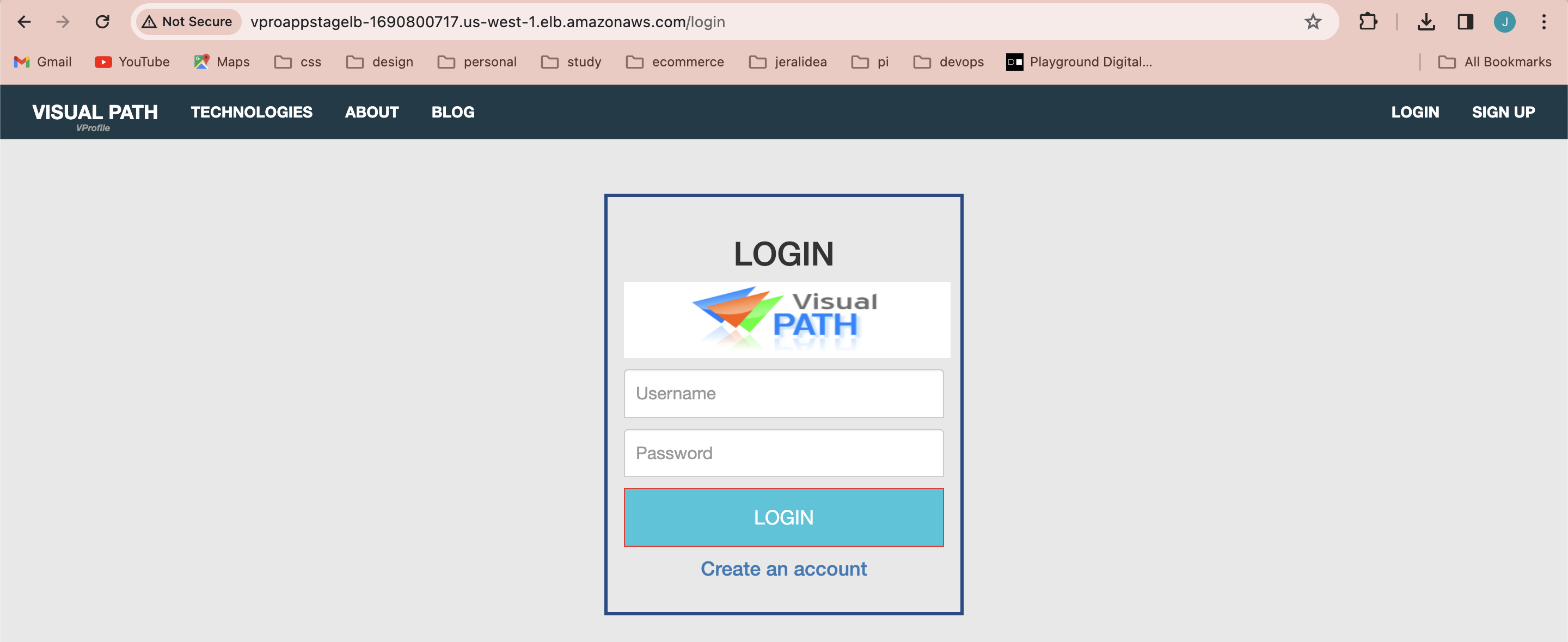1568x642 pixels.
Task: Expand the All Bookmarks folder
Action: tap(1494, 61)
